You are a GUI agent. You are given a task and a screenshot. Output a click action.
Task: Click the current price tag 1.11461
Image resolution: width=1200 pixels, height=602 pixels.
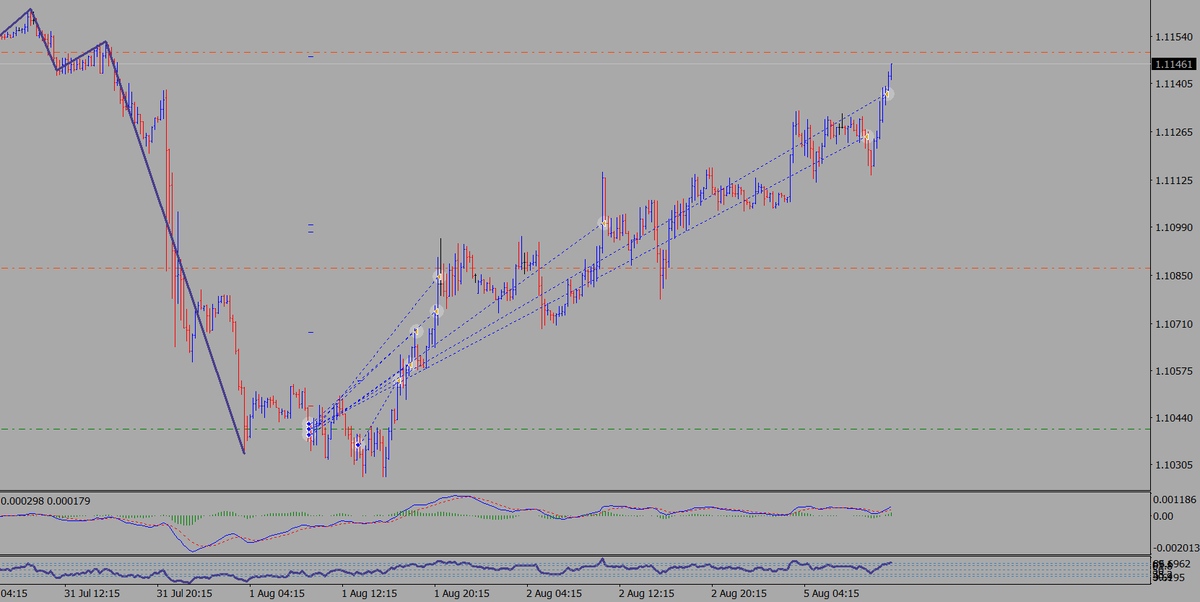pos(1174,64)
